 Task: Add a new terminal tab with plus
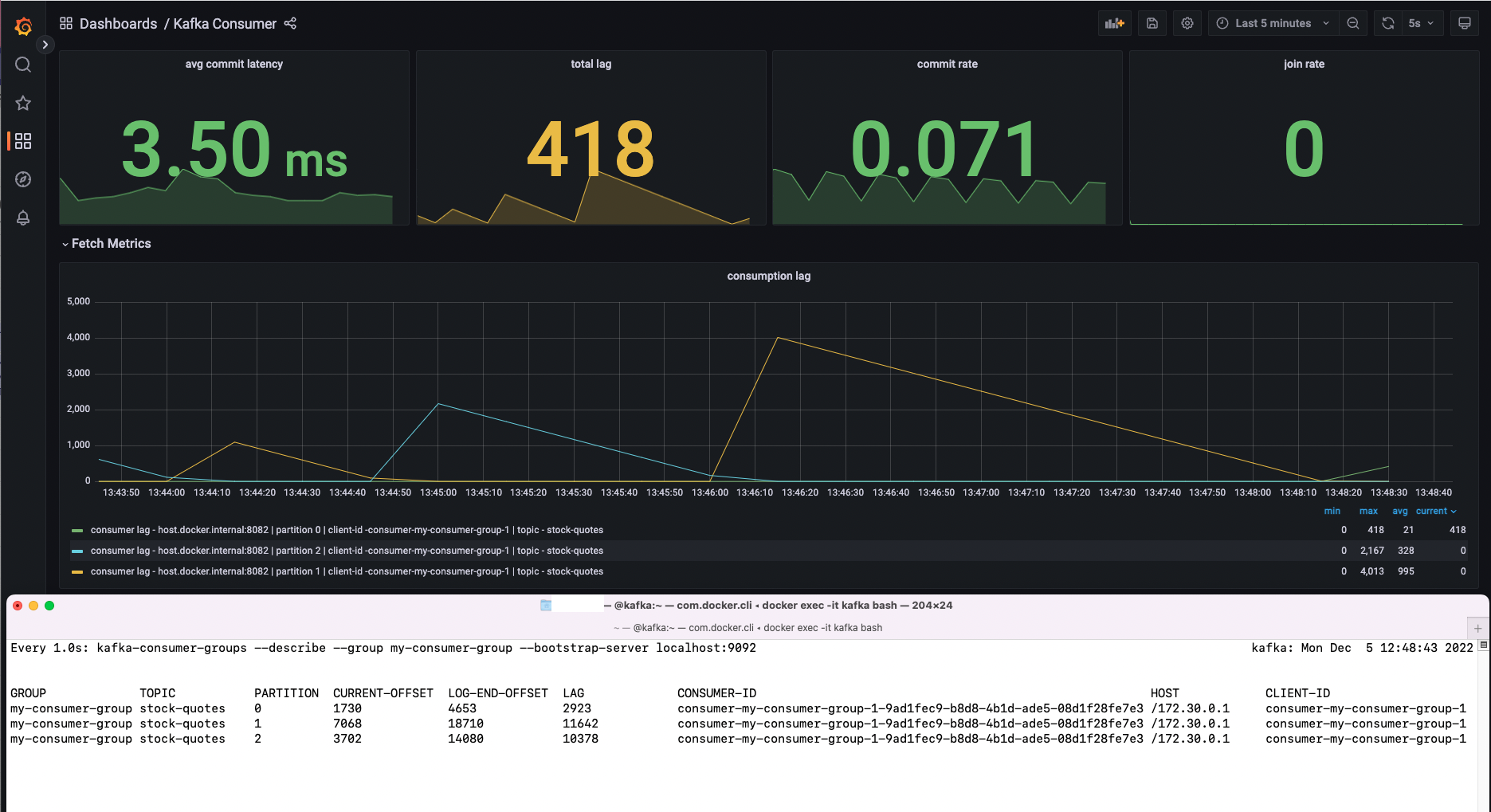click(x=1477, y=628)
